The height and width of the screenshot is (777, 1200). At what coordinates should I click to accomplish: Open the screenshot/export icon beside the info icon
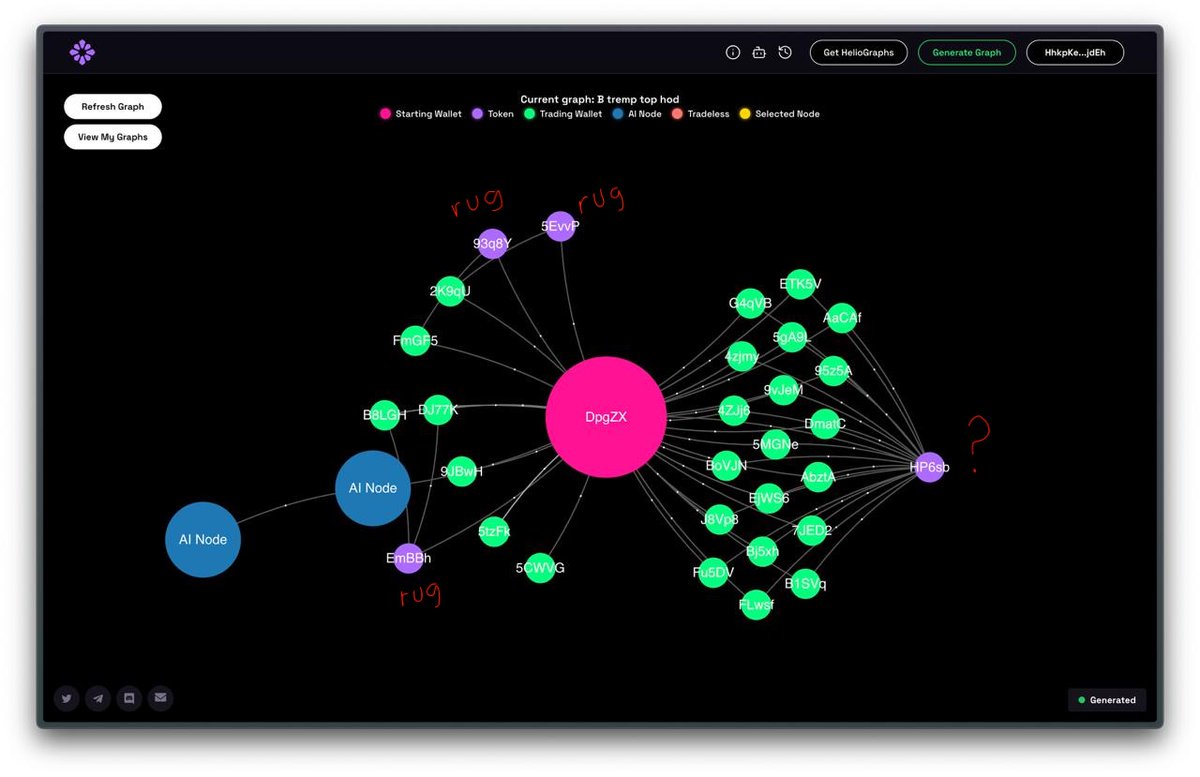(x=759, y=52)
